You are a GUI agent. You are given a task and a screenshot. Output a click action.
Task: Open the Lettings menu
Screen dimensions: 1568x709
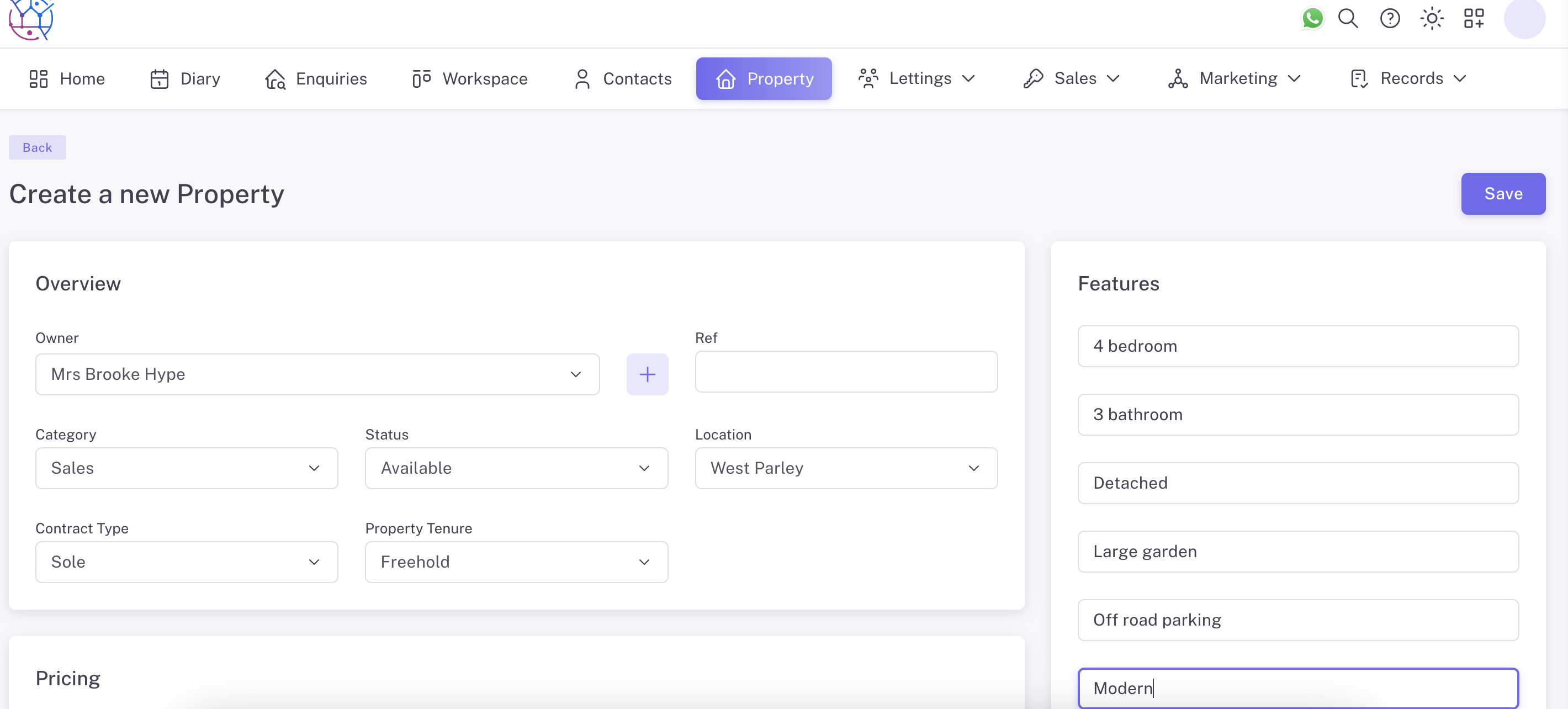(x=917, y=78)
